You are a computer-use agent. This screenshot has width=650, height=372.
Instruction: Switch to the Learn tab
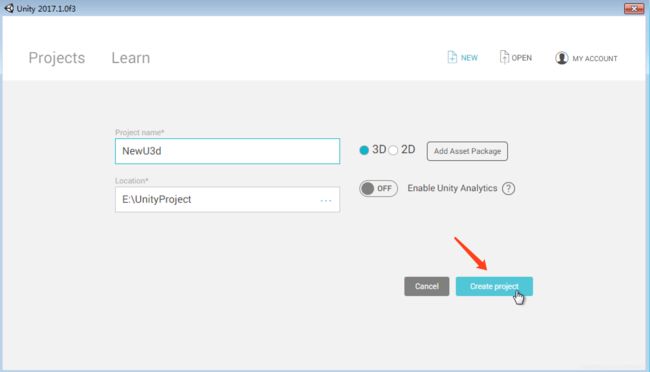click(131, 58)
